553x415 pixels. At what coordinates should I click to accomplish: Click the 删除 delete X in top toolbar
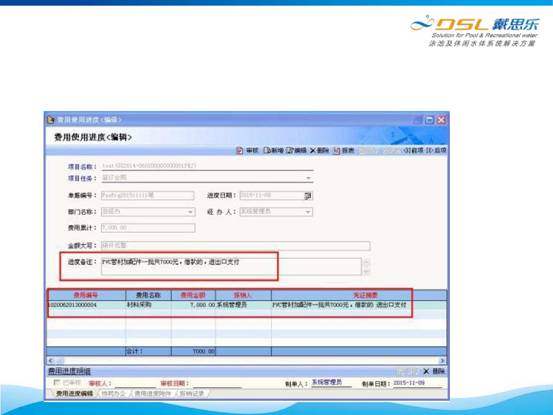click(x=319, y=151)
